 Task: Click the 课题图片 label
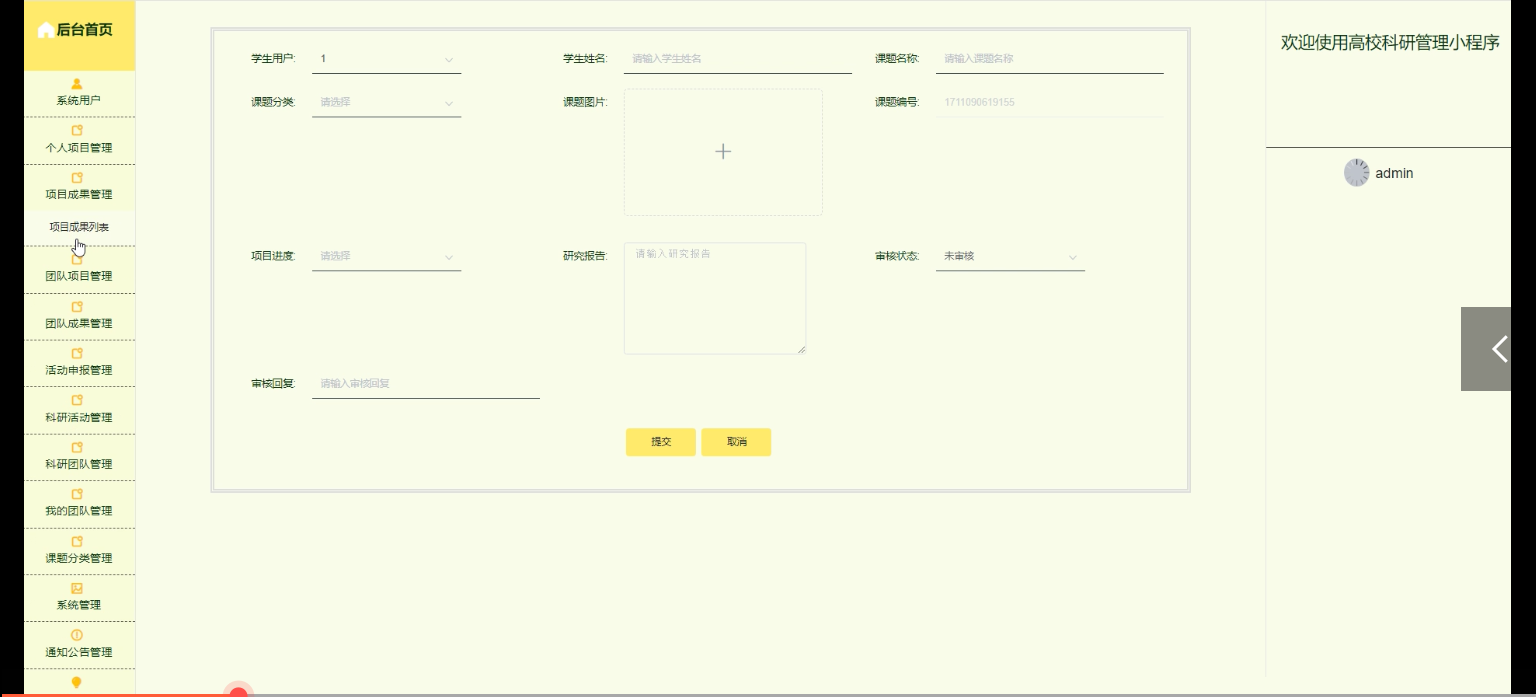(585, 102)
